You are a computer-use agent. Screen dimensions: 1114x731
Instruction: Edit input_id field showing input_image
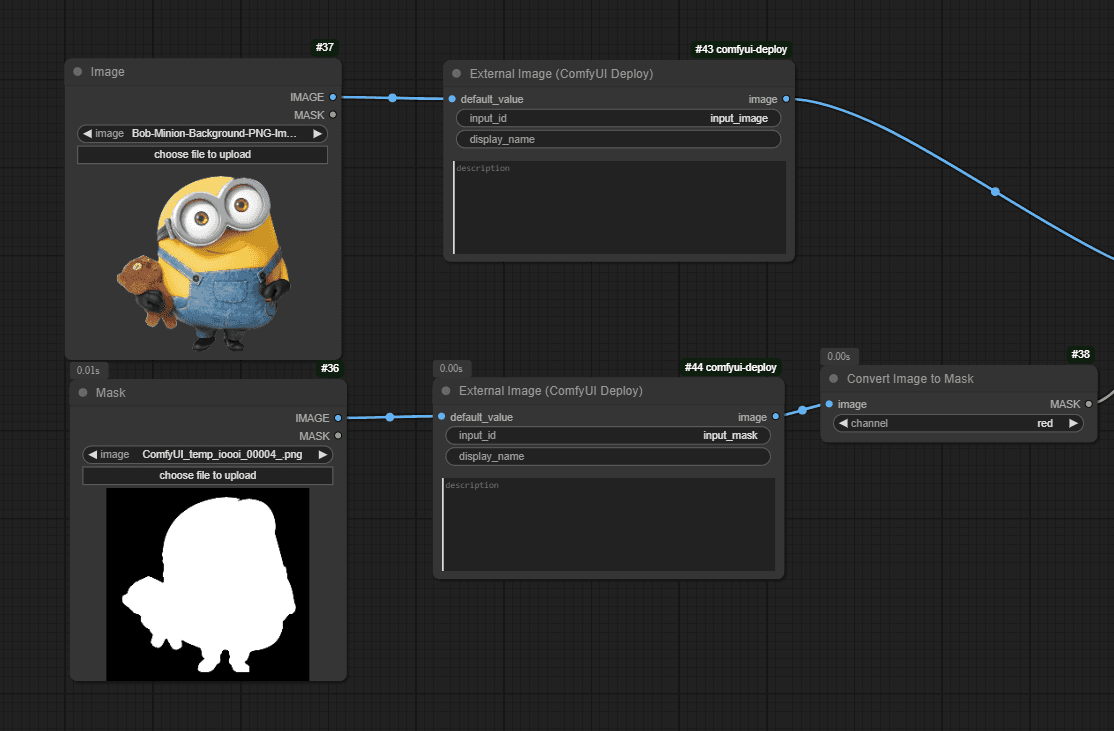tap(619, 119)
